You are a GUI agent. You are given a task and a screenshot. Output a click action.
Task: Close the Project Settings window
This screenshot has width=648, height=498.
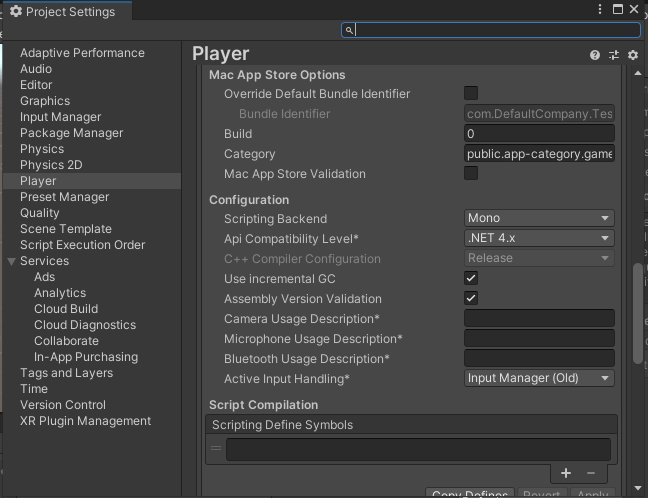pos(634,9)
